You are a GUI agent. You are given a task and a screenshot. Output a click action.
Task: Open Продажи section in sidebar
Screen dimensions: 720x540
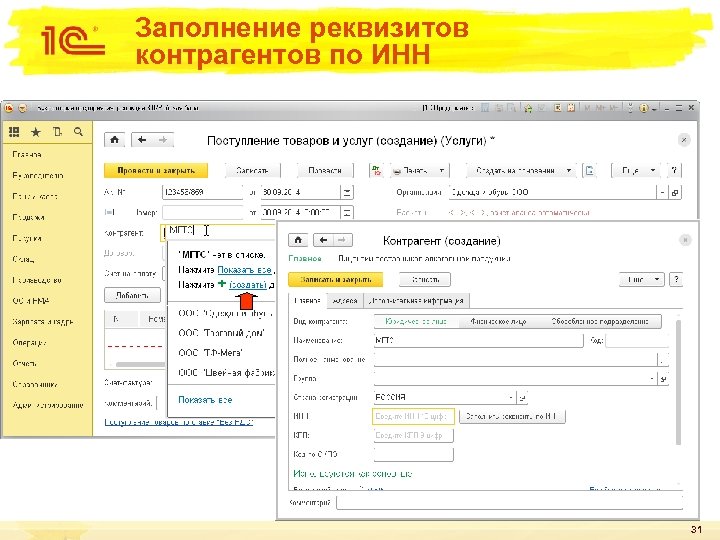[x=28, y=217]
